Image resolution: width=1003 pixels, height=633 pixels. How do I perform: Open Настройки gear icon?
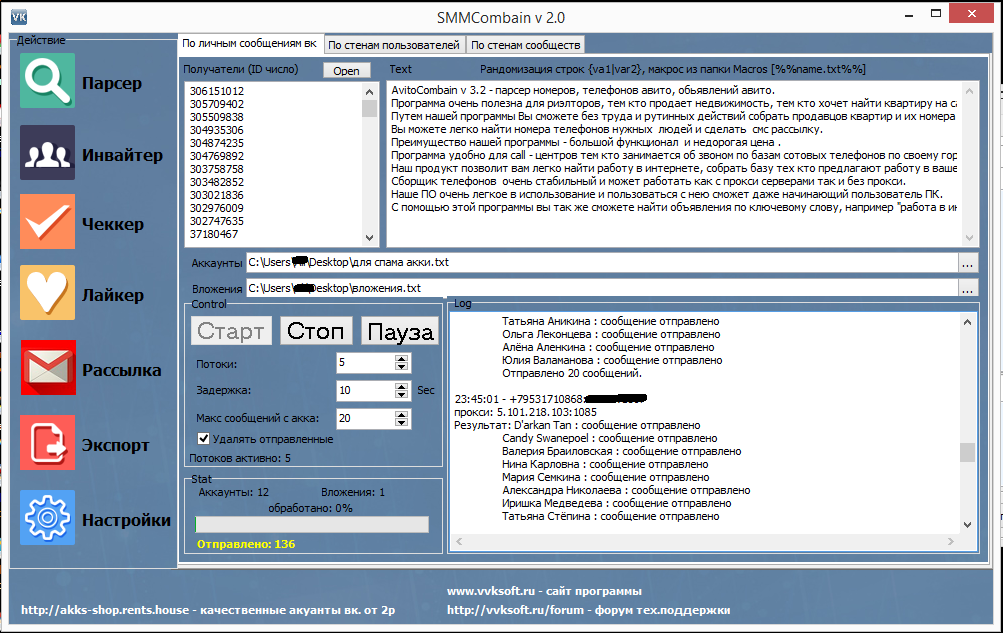(x=47, y=517)
